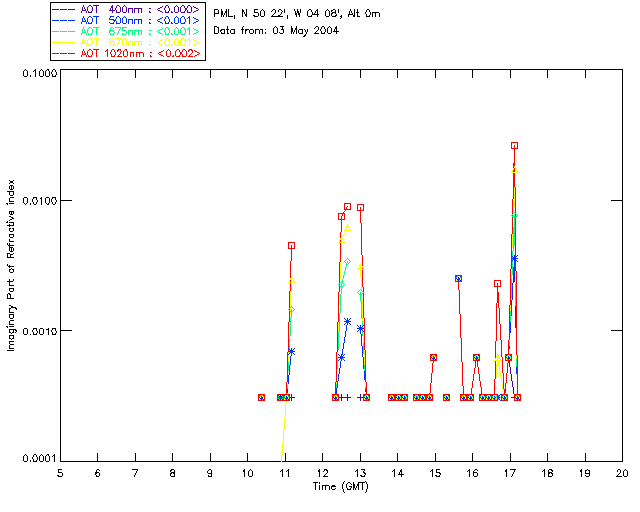Click x-axis tick label 19

tap(585, 473)
